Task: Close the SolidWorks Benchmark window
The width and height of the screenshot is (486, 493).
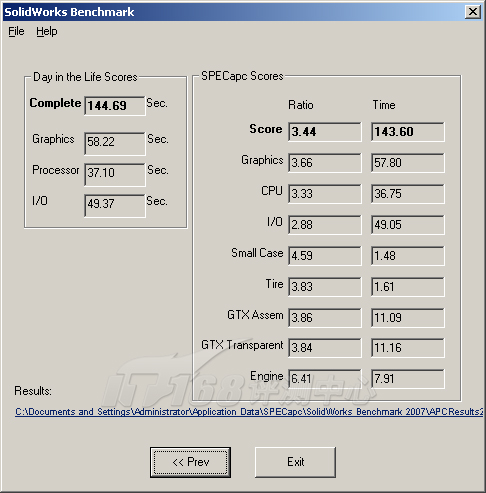Action: [x=473, y=12]
